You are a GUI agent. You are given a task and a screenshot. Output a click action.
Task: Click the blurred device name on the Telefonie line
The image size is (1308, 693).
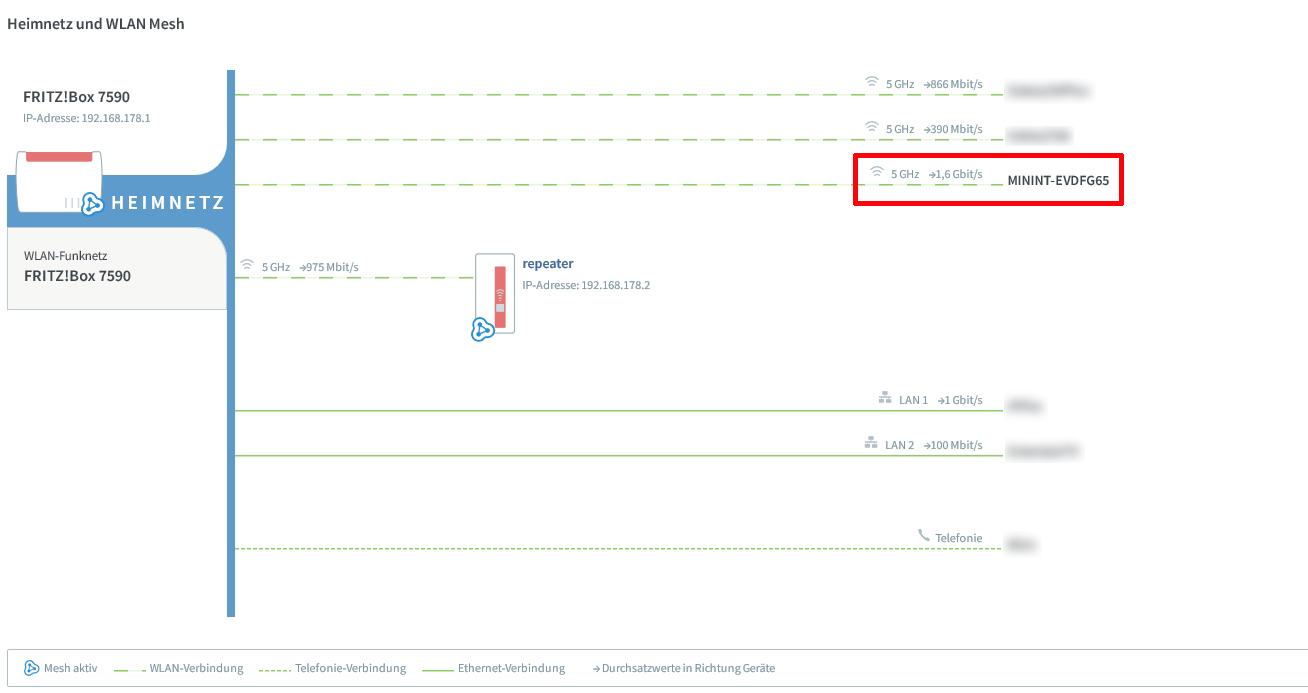1021,545
